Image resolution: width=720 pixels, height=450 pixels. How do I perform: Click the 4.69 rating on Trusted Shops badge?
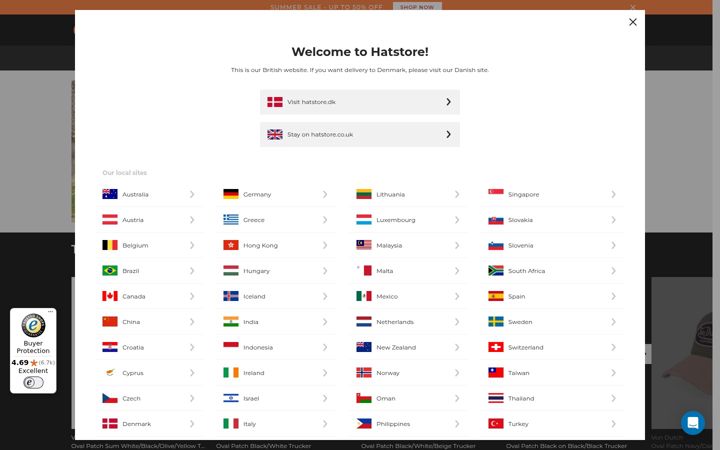(x=20, y=362)
